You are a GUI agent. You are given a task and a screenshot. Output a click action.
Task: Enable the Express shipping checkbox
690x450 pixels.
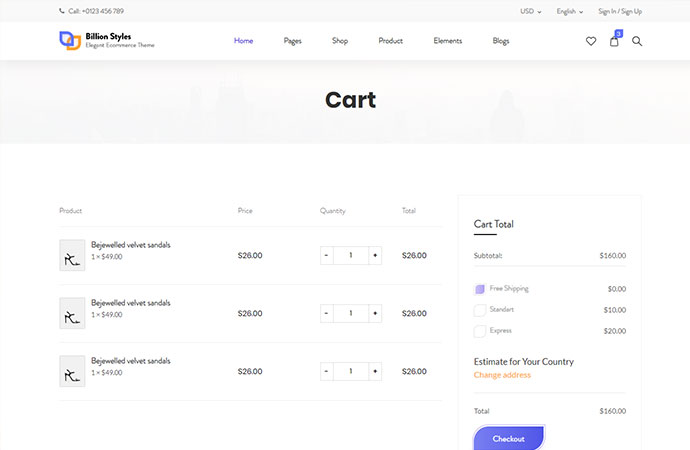(480, 331)
